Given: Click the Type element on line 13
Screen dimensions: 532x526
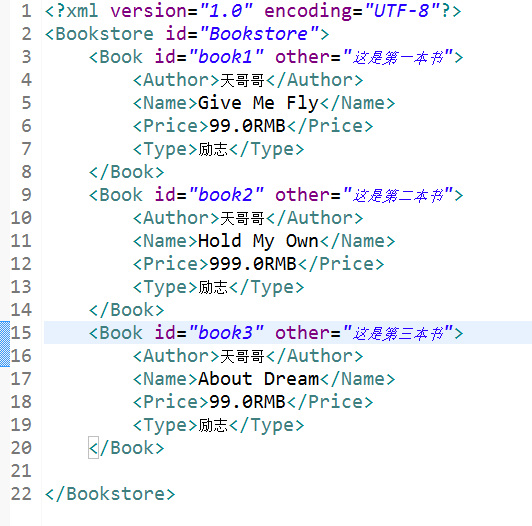Looking at the screenshot, I should (218, 287).
